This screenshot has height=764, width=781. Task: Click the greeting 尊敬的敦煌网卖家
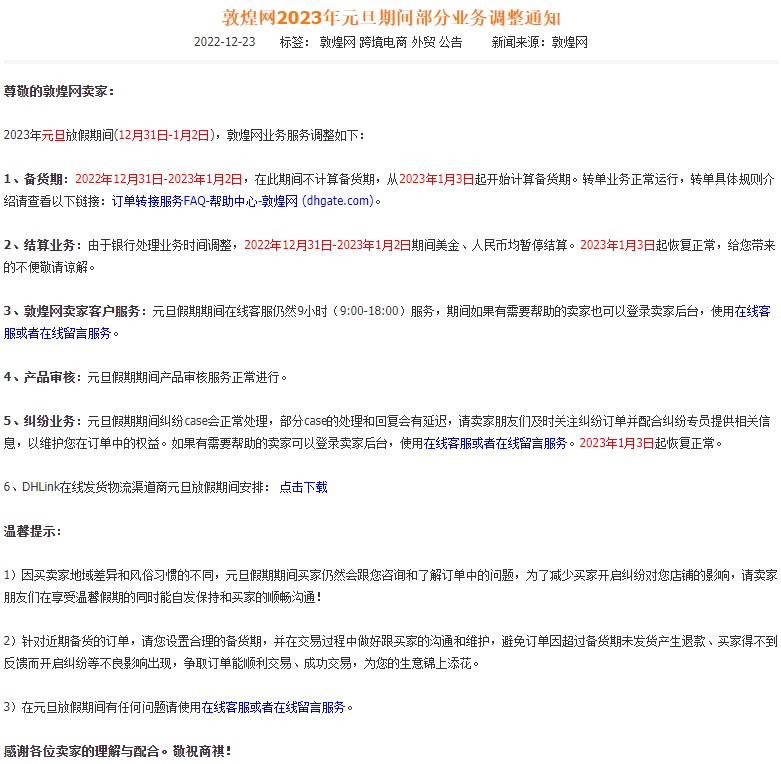tap(59, 91)
